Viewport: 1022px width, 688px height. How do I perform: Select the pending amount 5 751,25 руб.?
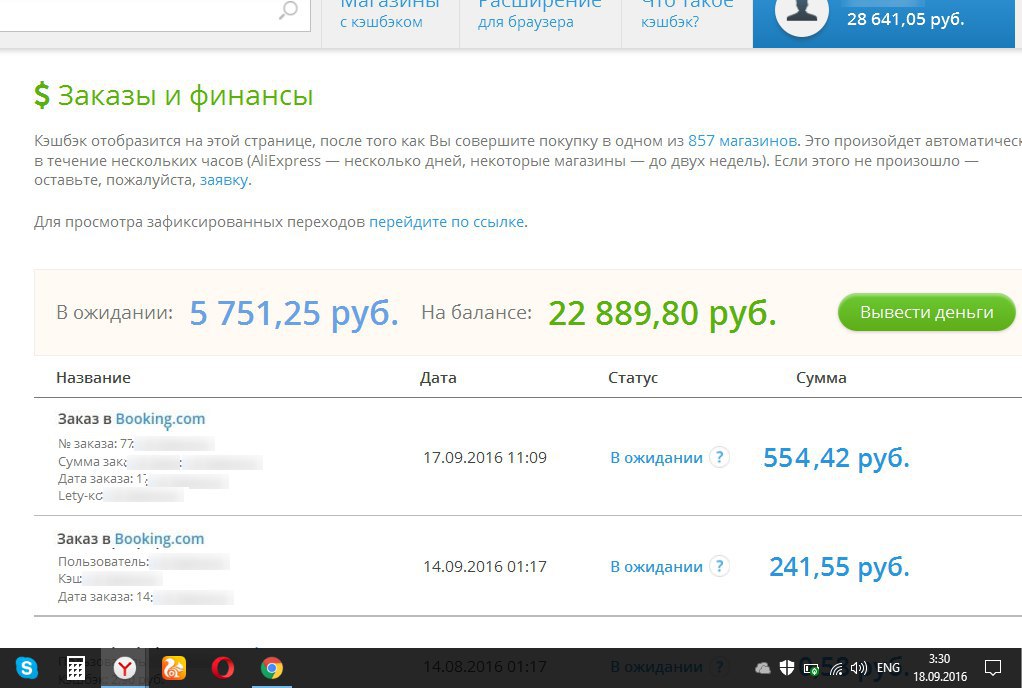[294, 313]
